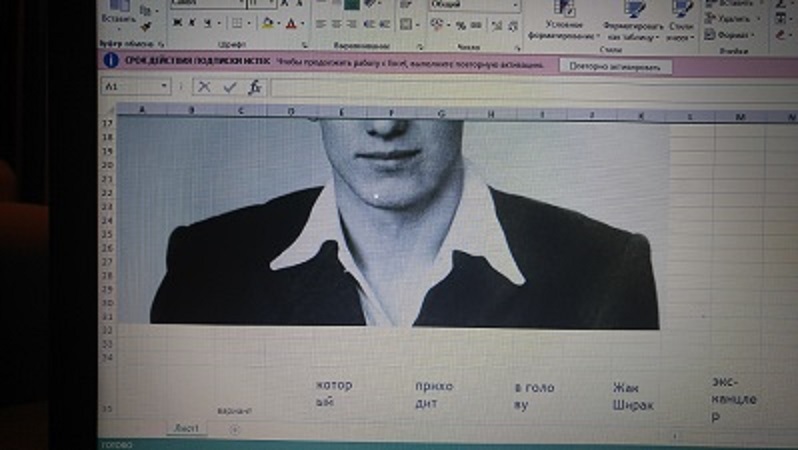Toggle italic formatting in Font group
The height and width of the screenshot is (450, 798).
(193, 23)
